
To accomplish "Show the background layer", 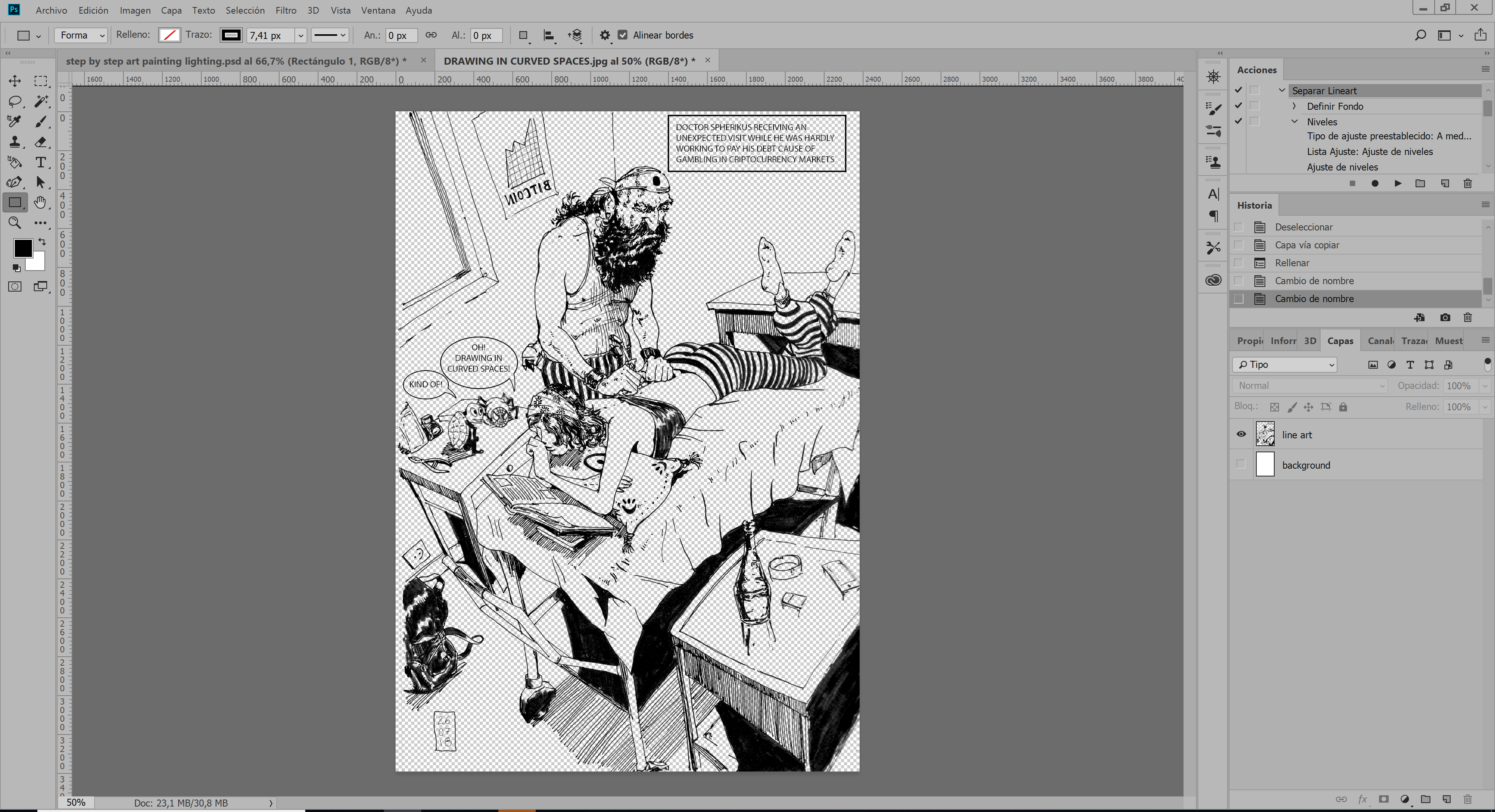I will pos(1241,464).
